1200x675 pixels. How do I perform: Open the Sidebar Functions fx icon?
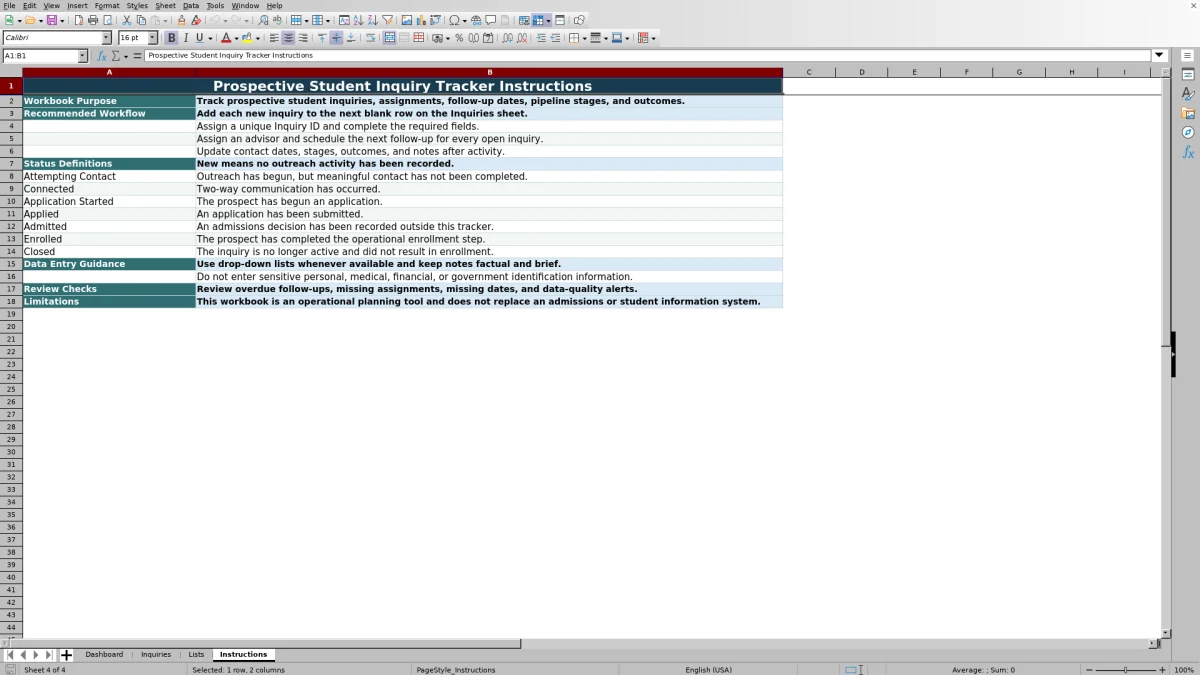1188,152
